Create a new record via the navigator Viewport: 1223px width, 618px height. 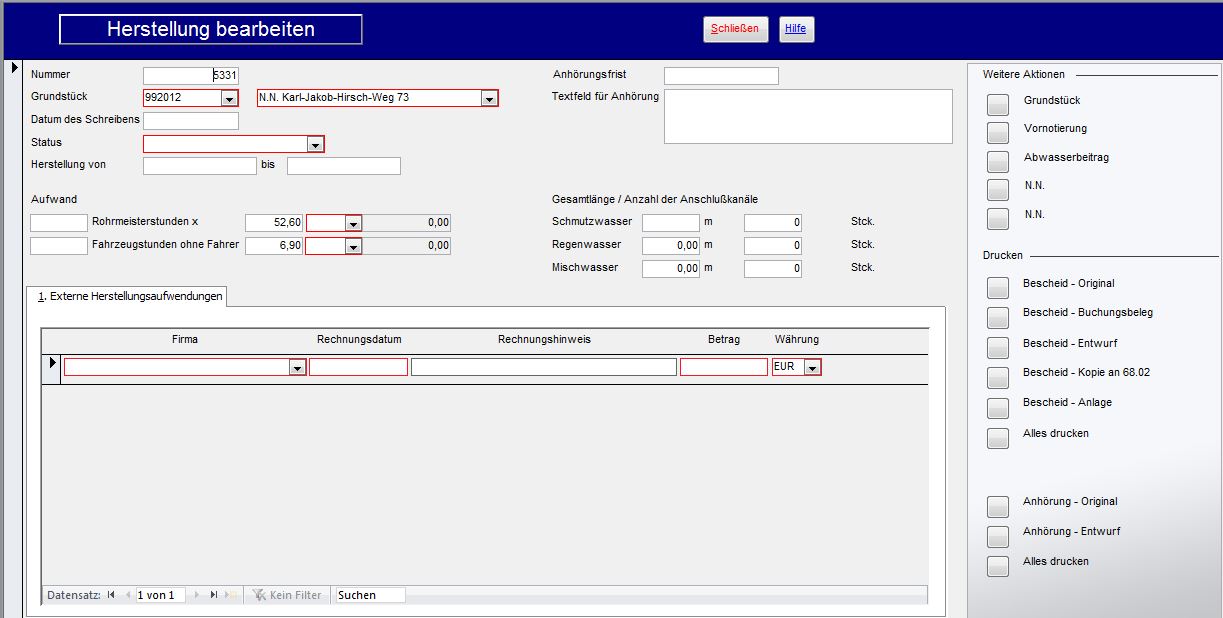point(231,595)
